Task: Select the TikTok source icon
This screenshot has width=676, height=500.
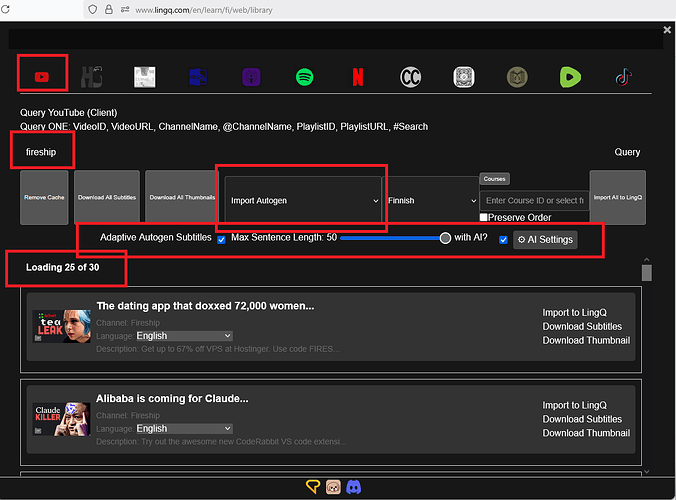Action: pyautogui.click(x=624, y=77)
